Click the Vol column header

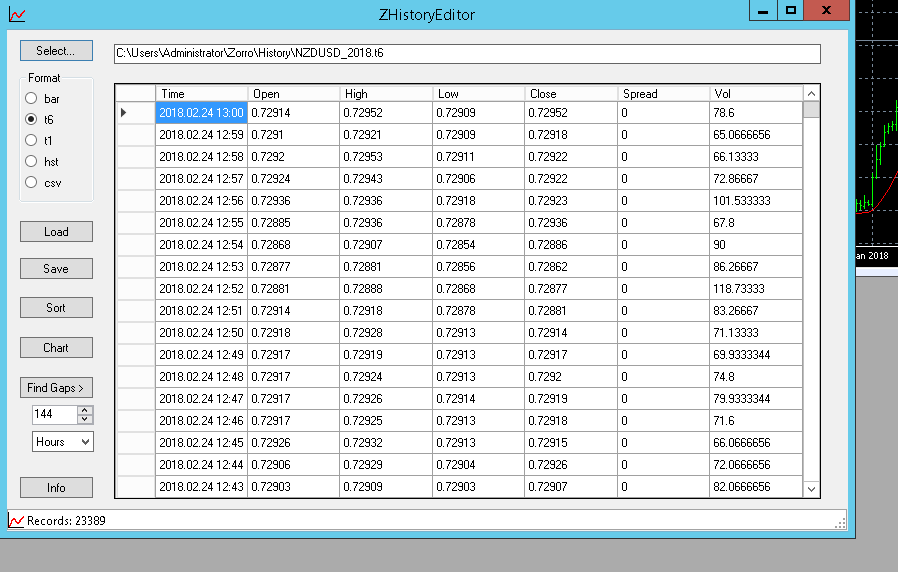click(x=756, y=93)
